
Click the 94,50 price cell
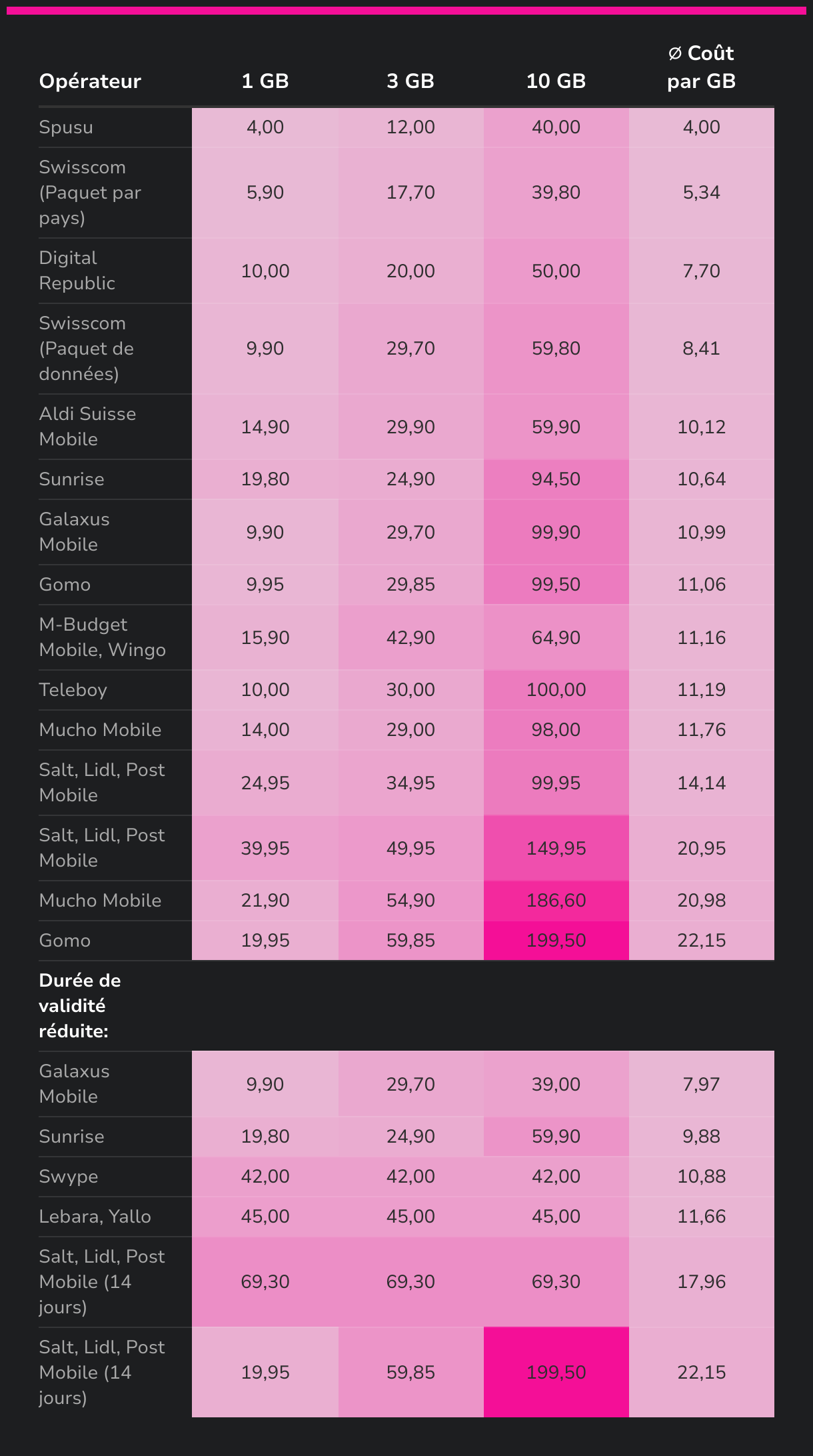pos(556,479)
